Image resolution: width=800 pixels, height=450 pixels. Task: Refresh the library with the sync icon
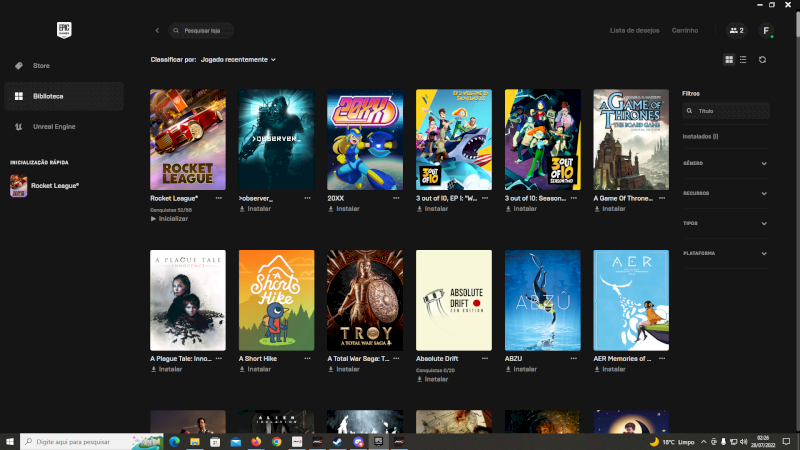click(x=762, y=60)
